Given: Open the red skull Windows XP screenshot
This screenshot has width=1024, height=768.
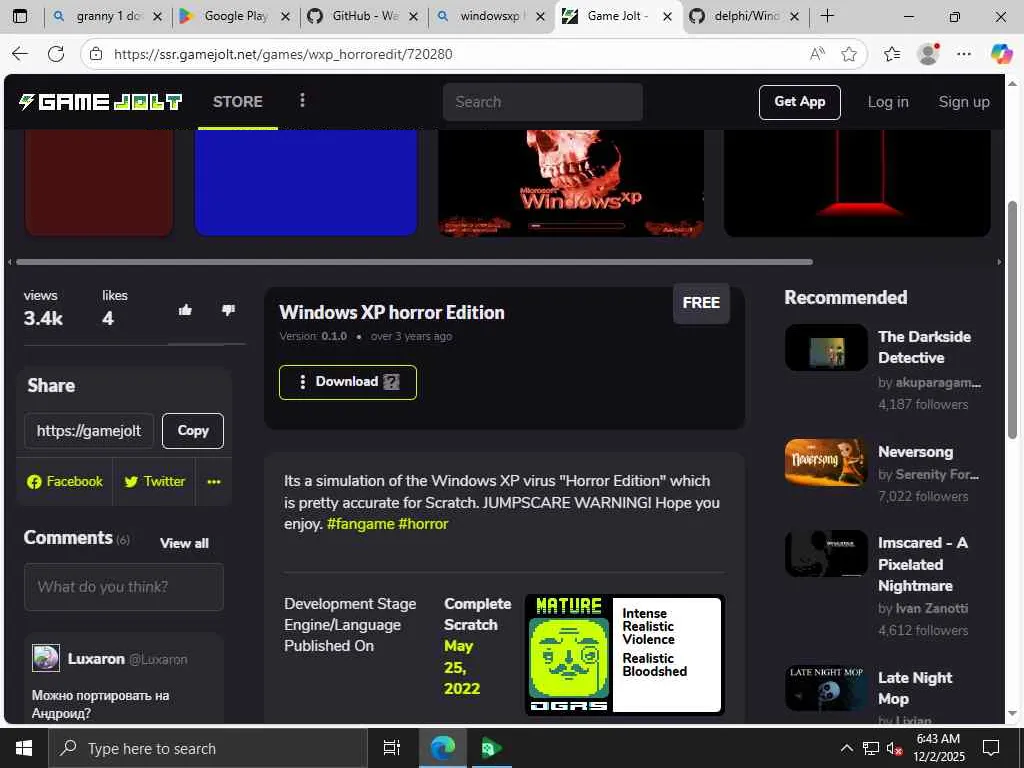Looking at the screenshot, I should click(x=571, y=183).
